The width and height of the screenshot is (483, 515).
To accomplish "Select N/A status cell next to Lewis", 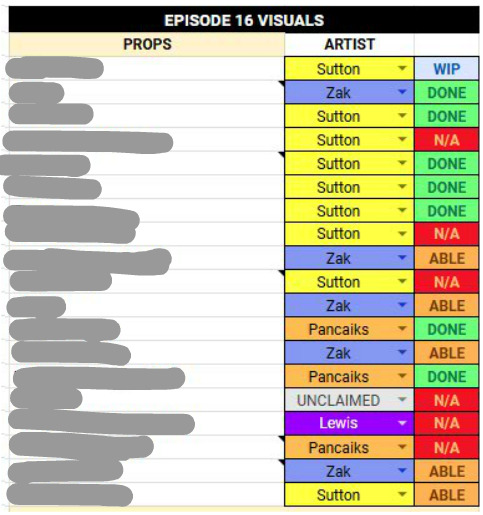I will point(447,423).
